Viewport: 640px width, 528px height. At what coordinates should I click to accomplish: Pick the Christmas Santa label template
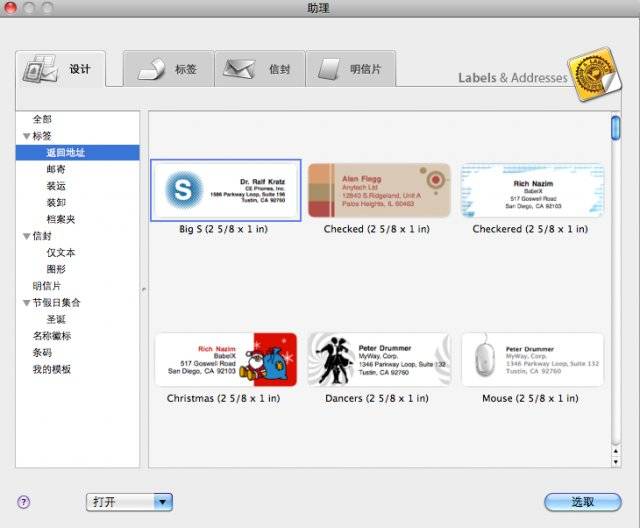[225, 359]
